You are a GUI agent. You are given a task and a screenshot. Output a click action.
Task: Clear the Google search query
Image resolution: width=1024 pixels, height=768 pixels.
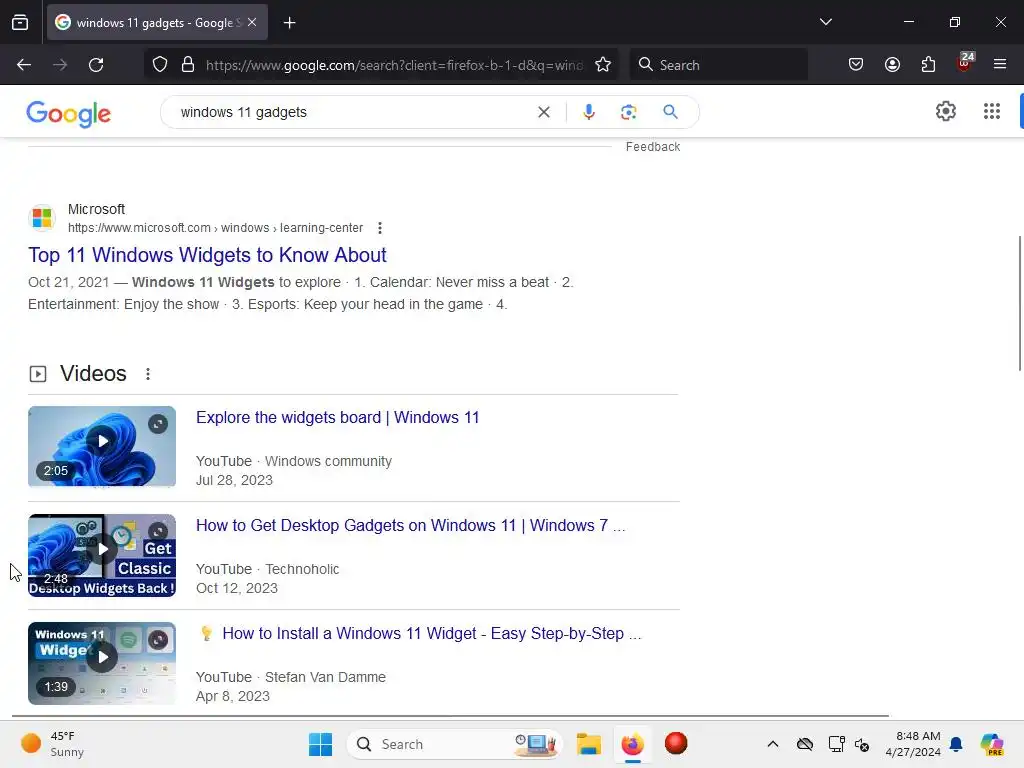coord(543,112)
